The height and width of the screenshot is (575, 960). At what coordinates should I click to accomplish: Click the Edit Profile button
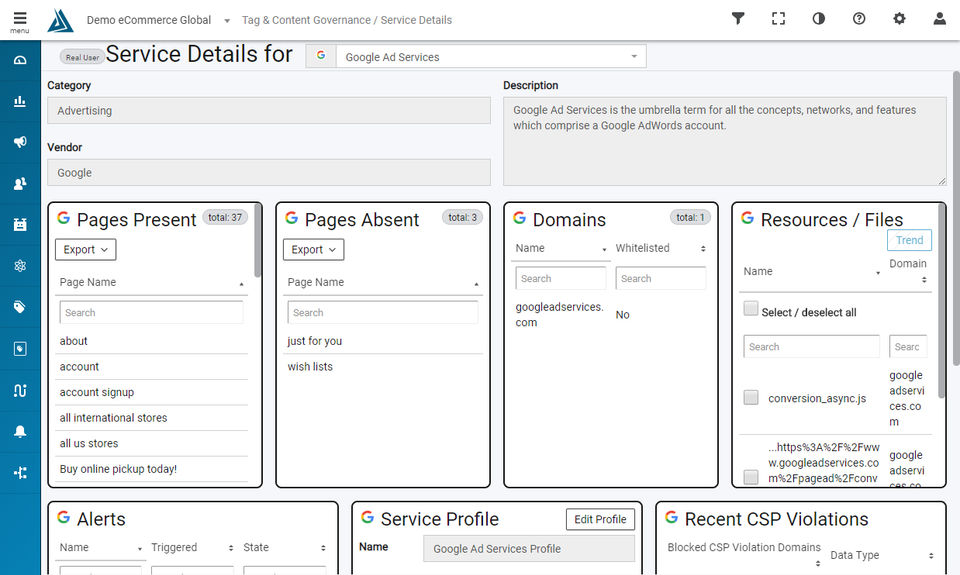tap(600, 519)
